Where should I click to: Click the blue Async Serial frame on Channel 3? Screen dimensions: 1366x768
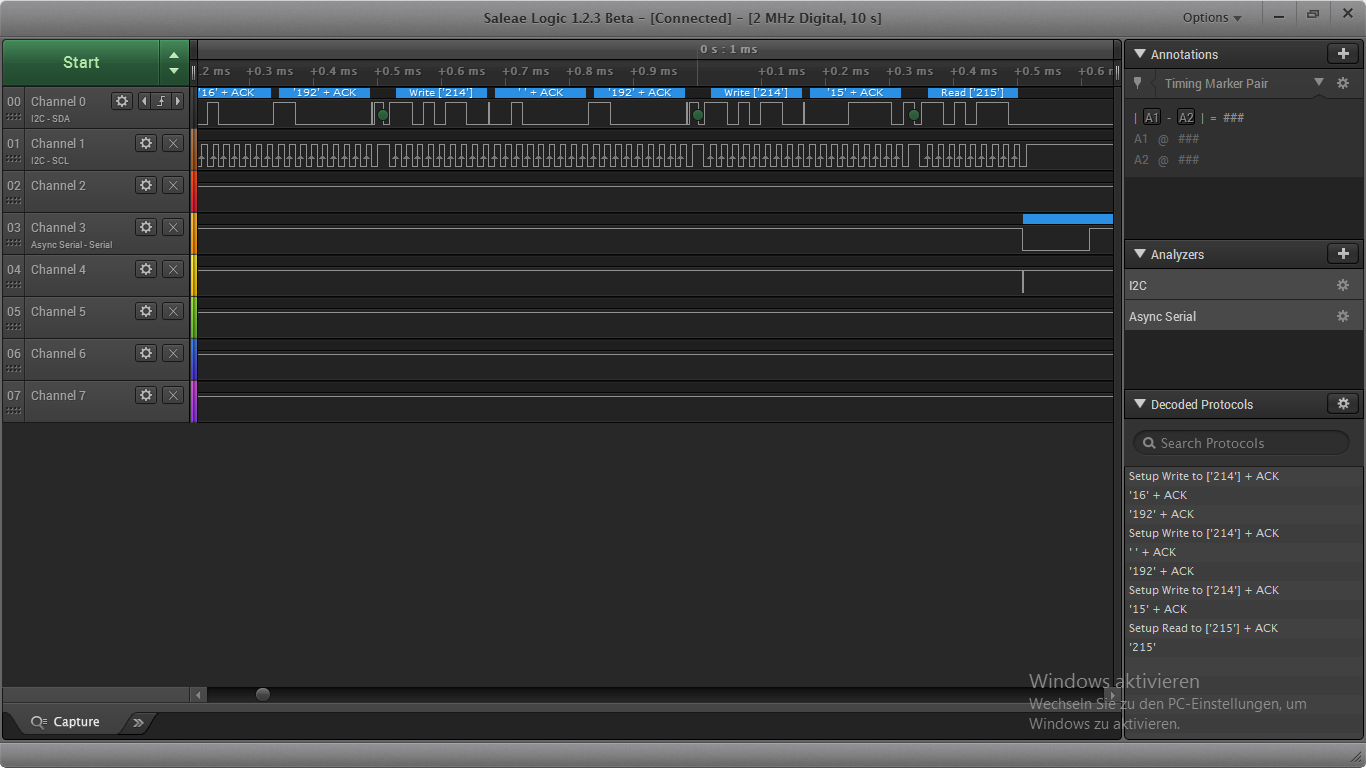1067,218
